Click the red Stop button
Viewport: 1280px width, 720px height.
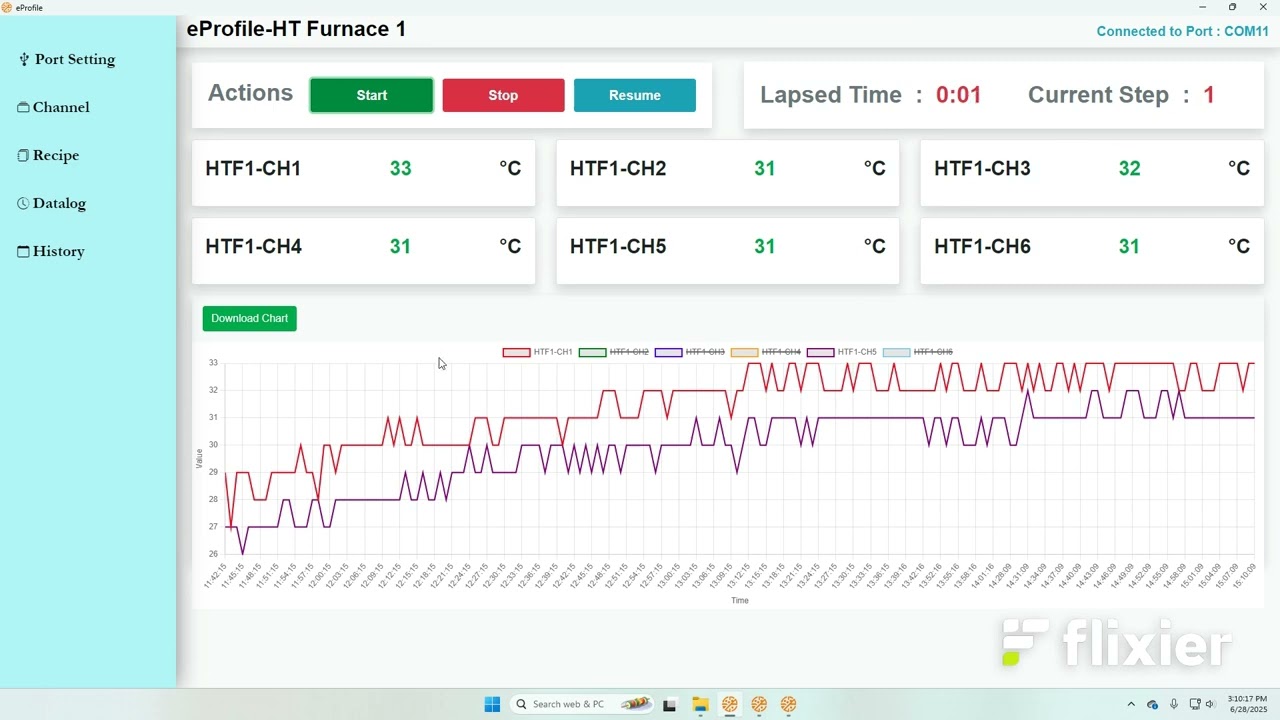tap(503, 95)
